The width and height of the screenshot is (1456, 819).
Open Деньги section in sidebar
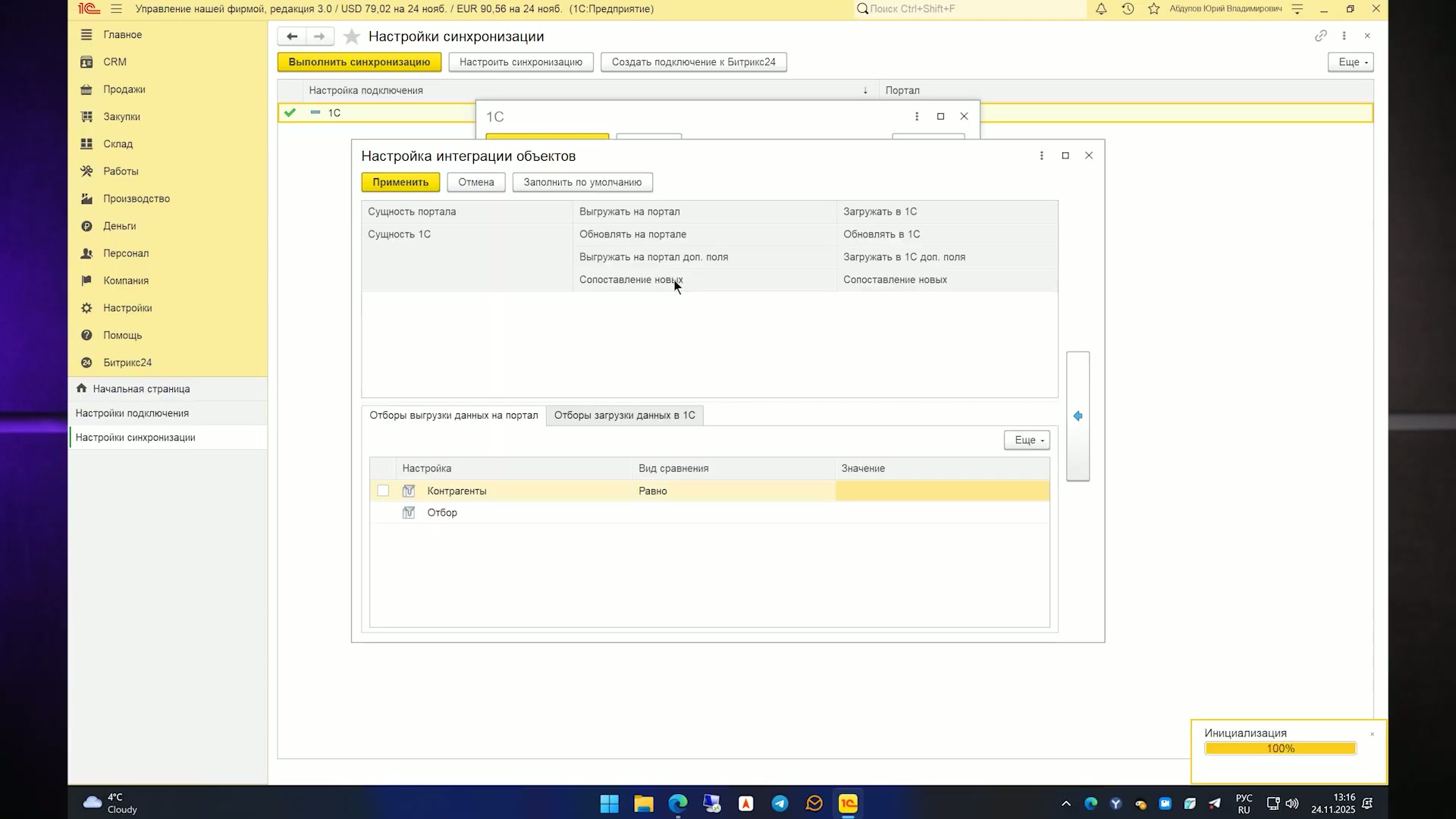pos(120,226)
